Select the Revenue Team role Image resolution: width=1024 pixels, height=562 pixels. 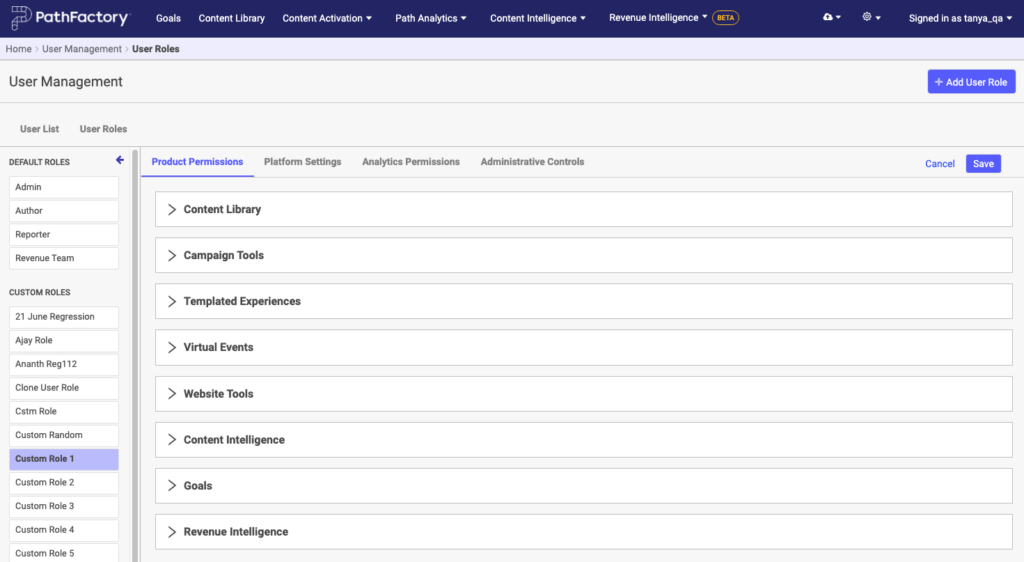point(64,258)
